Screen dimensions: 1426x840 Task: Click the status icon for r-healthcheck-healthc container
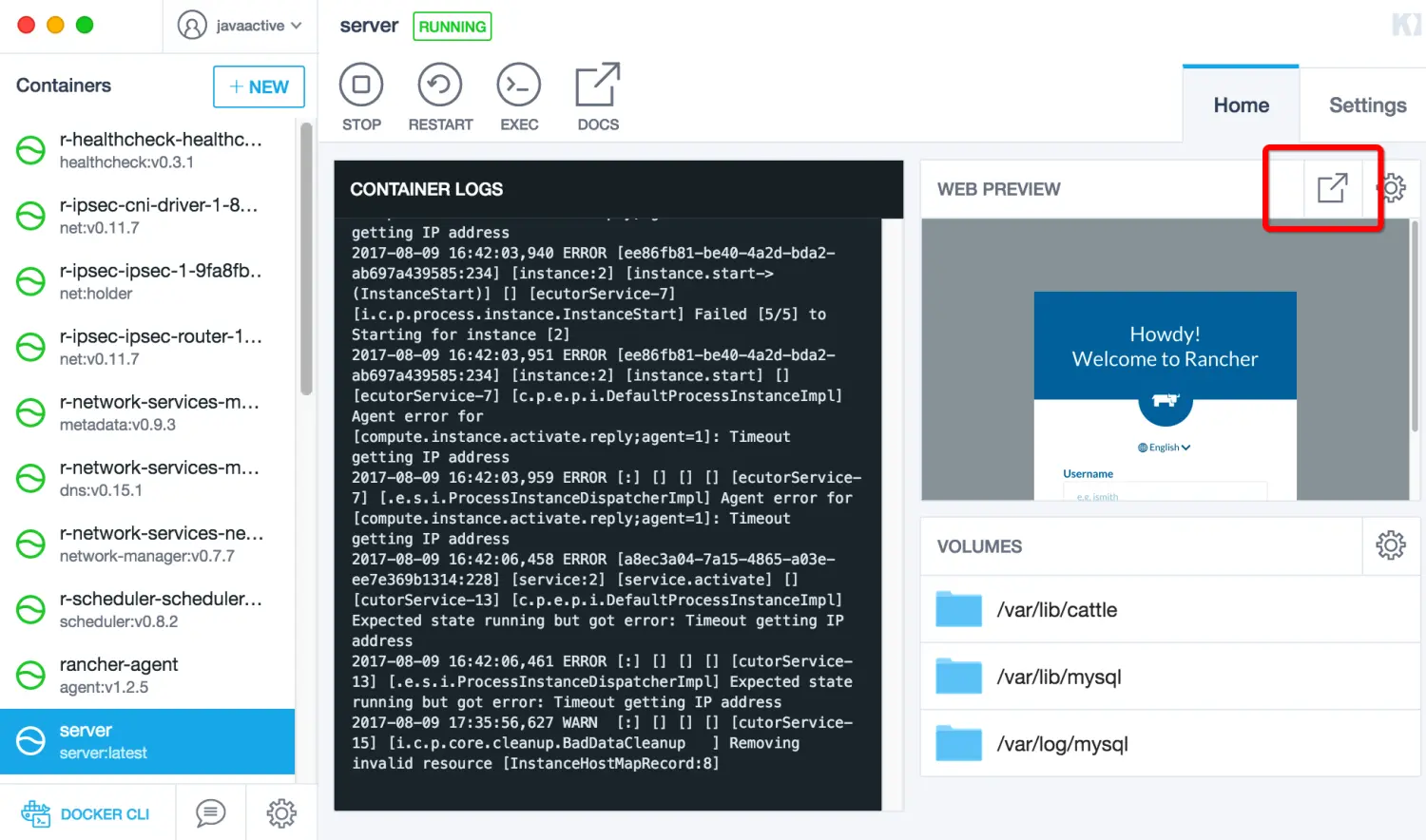(x=30, y=150)
